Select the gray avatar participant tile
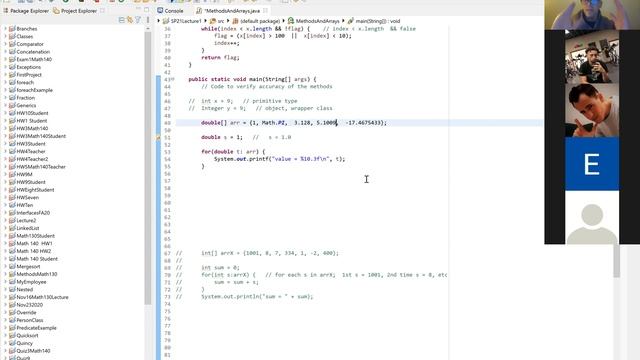The width and height of the screenshot is (640, 360). (x=592, y=217)
